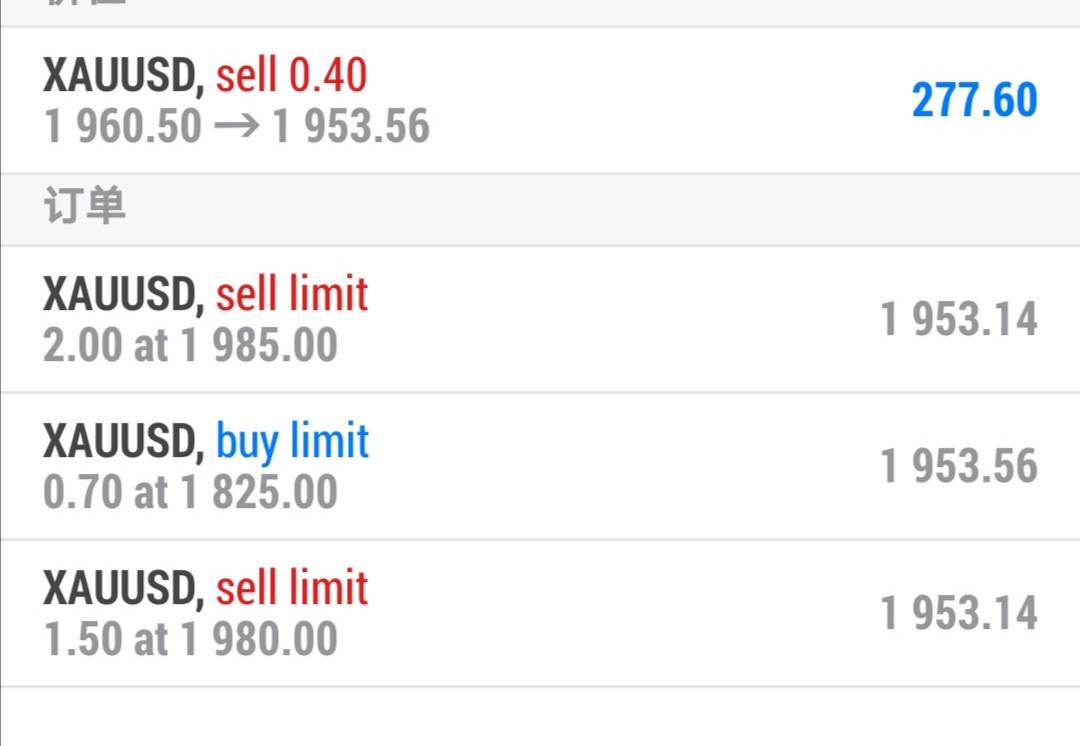Tap the XAUUSD symbol in the sell 0.40 position
This screenshot has height=746, width=1080.
pos(123,75)
